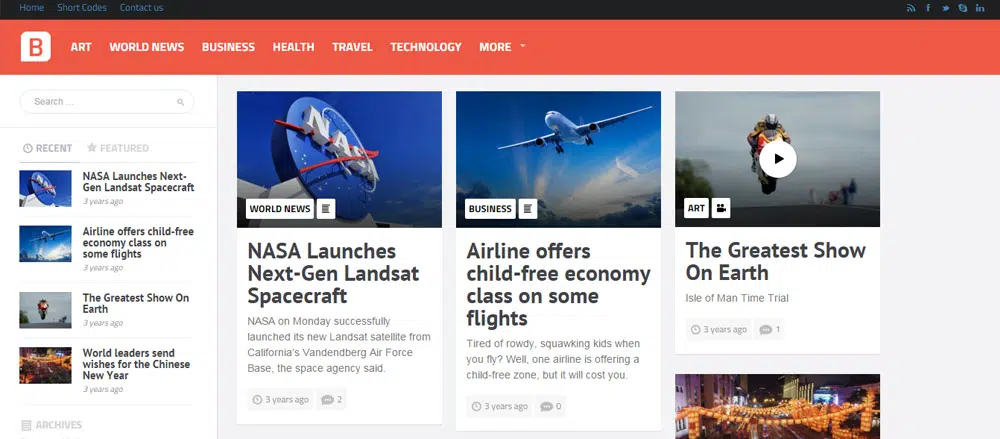1000x439 pixels.
Task: Open the Short Codes link
Action: point(82,8)
